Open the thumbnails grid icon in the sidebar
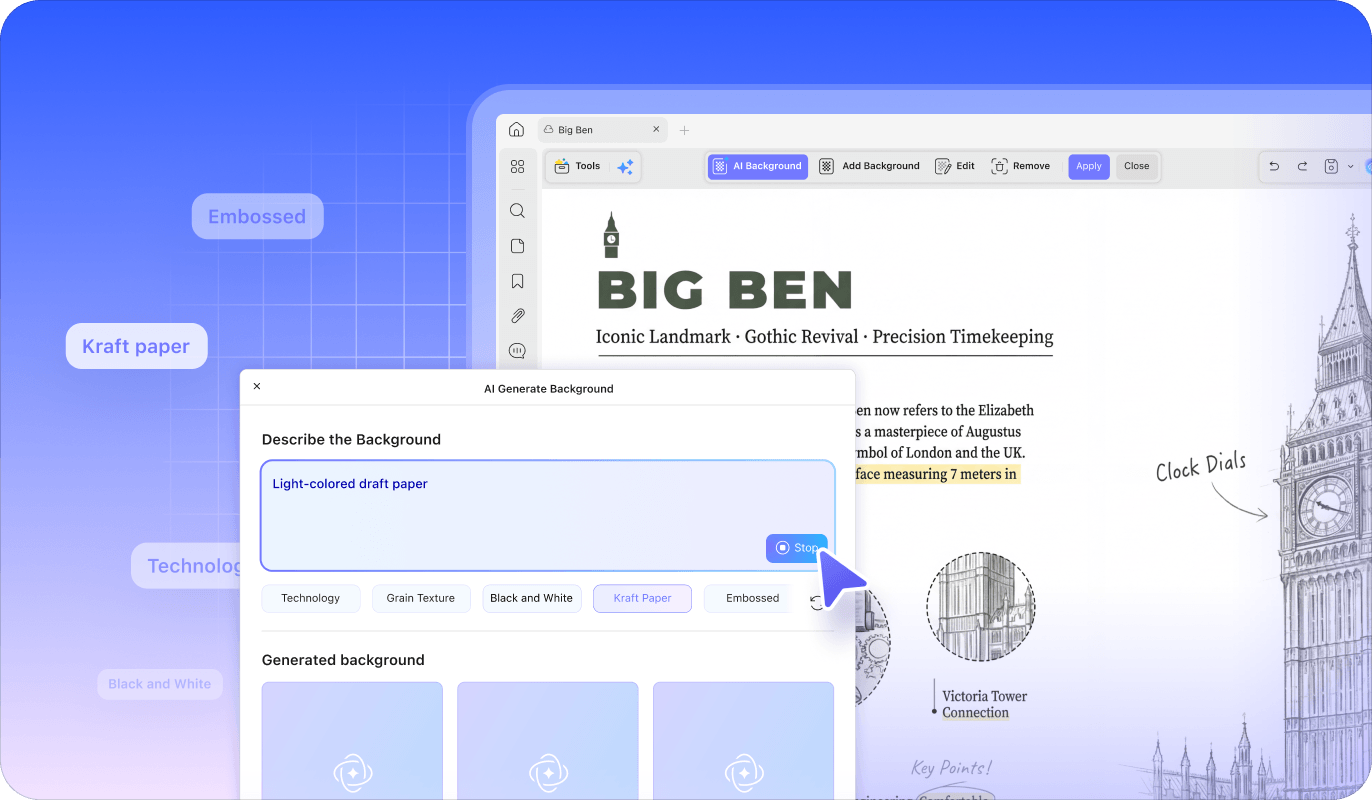 (517, 167)
